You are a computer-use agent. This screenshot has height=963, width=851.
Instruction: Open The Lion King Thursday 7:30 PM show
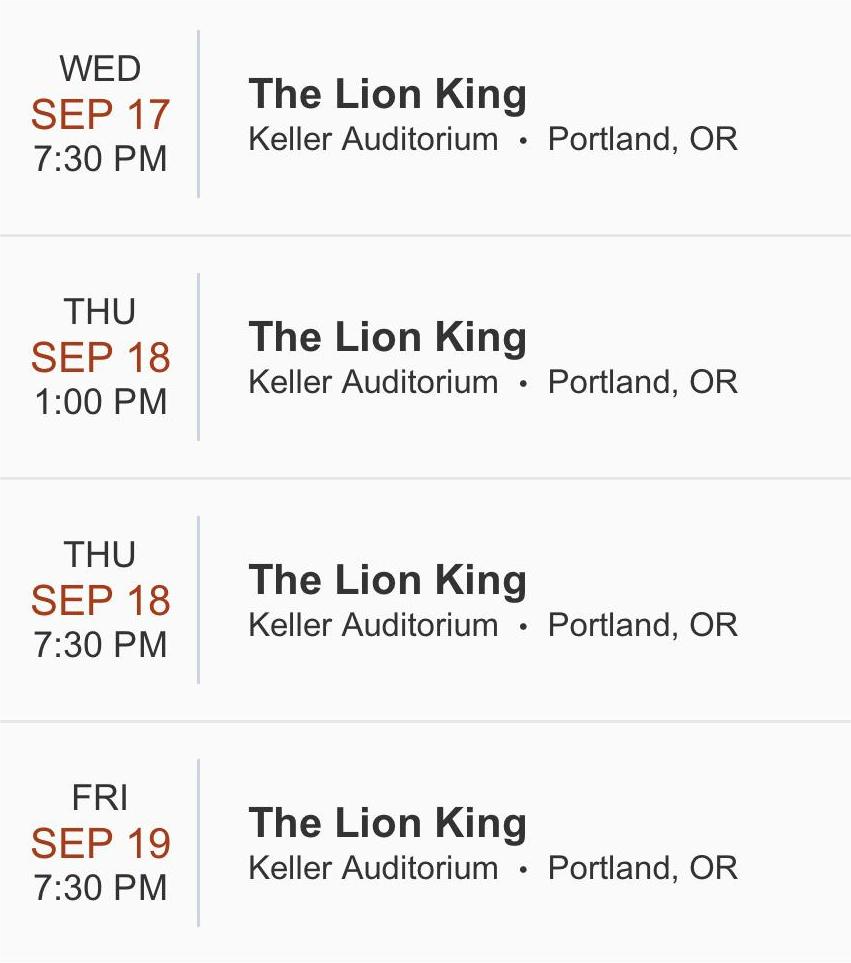387,580
